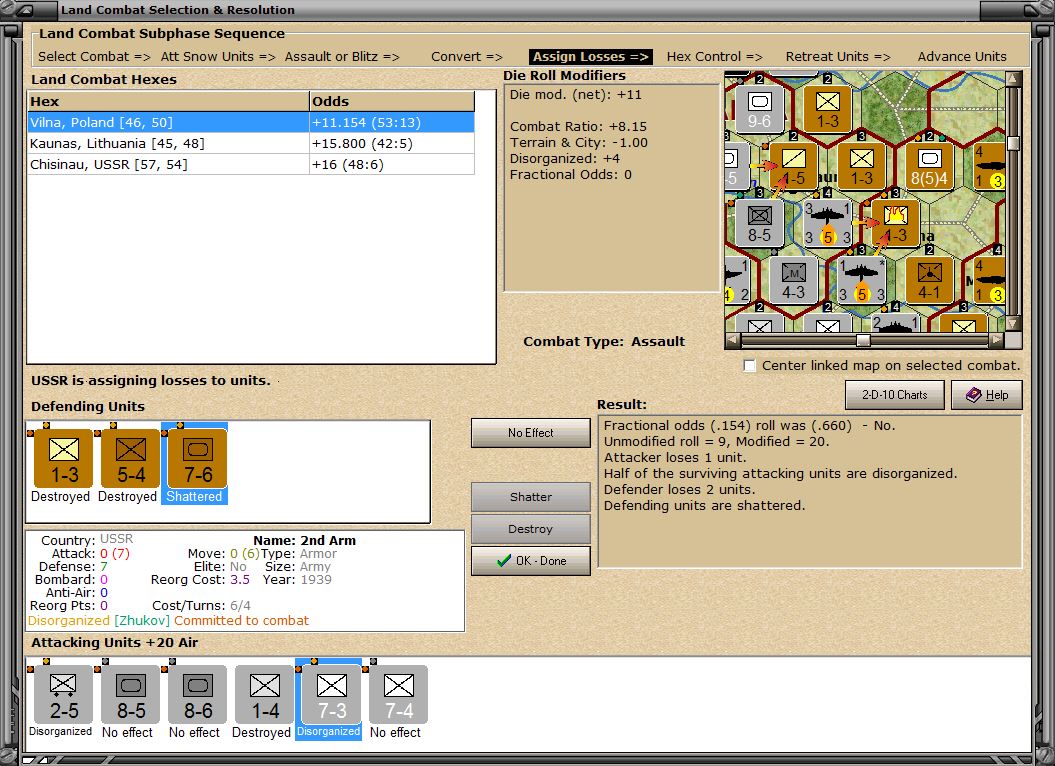Click the 9-6 counter on the map
Viewport: 1055px width, 766px height.
(x=760, y=108)
